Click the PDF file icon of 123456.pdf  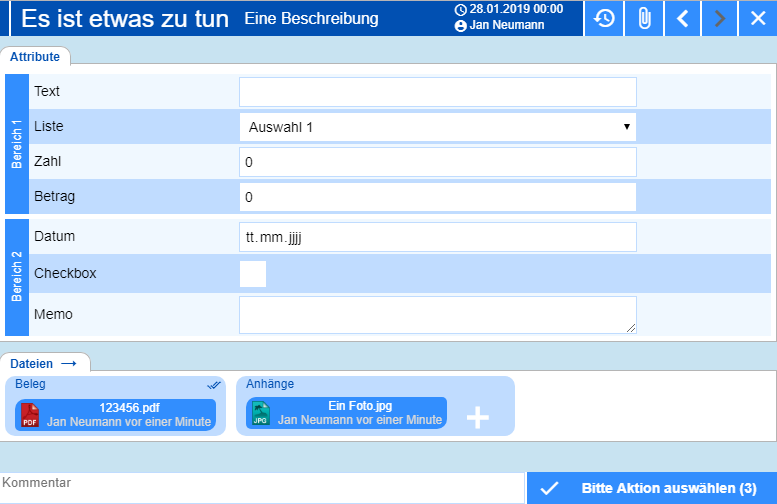point(30,415)
